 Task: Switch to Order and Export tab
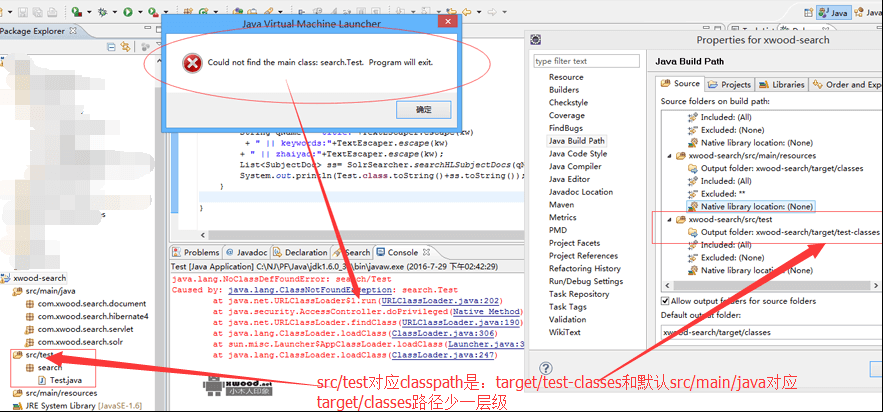point(846,84)
